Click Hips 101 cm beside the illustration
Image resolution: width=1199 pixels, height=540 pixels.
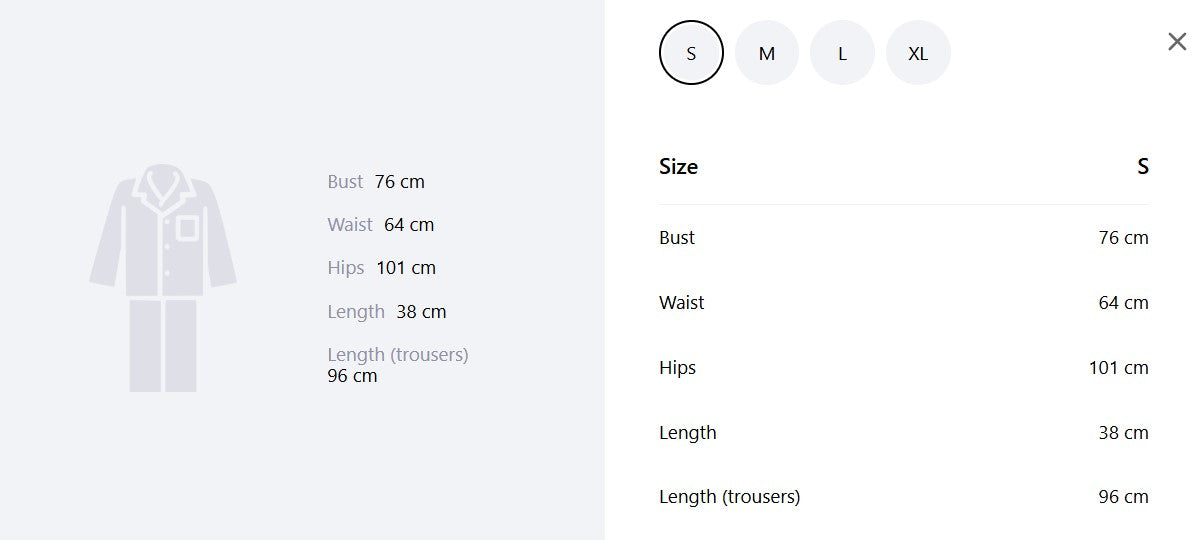coord(382,268)
